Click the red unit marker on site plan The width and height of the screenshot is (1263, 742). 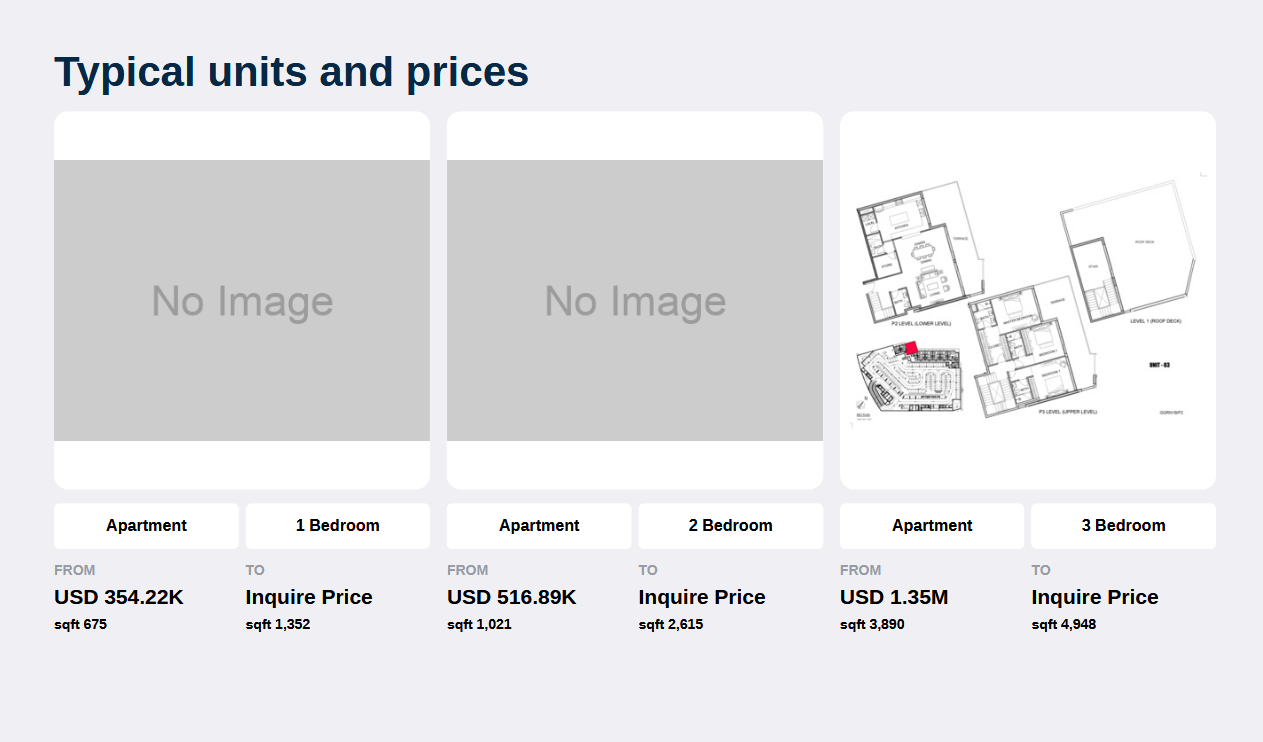911,348
